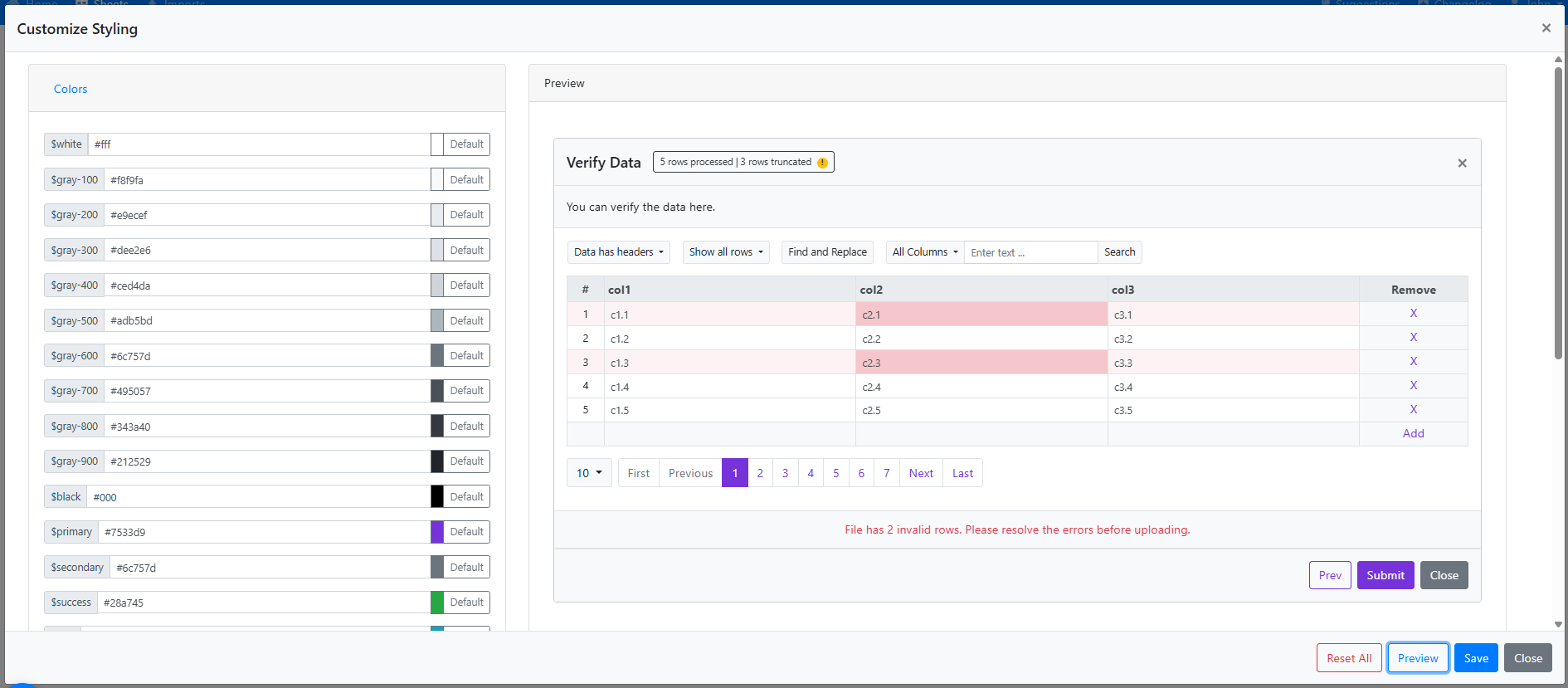Viewport: 1568px width, 688px height.
Task: Click the vertical scrollbar of the dialog
Action: (1558, 212)
